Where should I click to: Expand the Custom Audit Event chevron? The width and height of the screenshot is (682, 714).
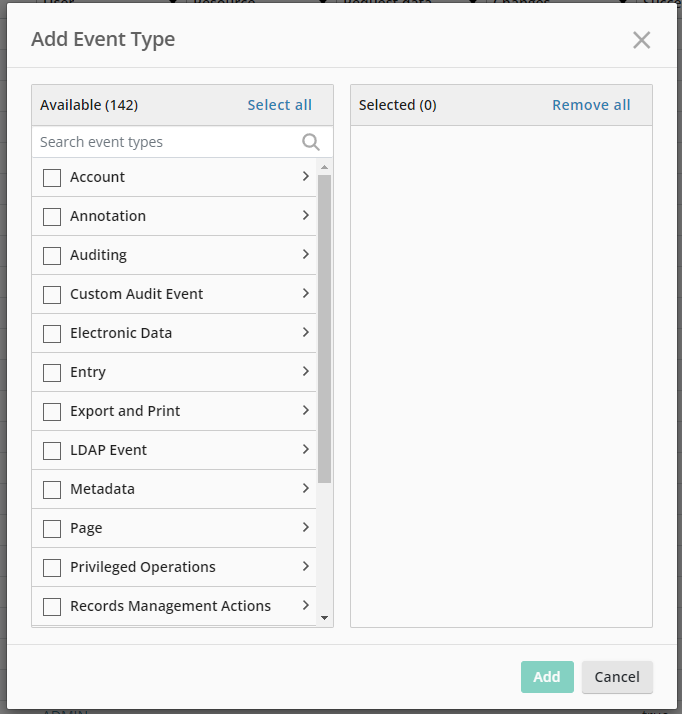[x=305, y=294]
